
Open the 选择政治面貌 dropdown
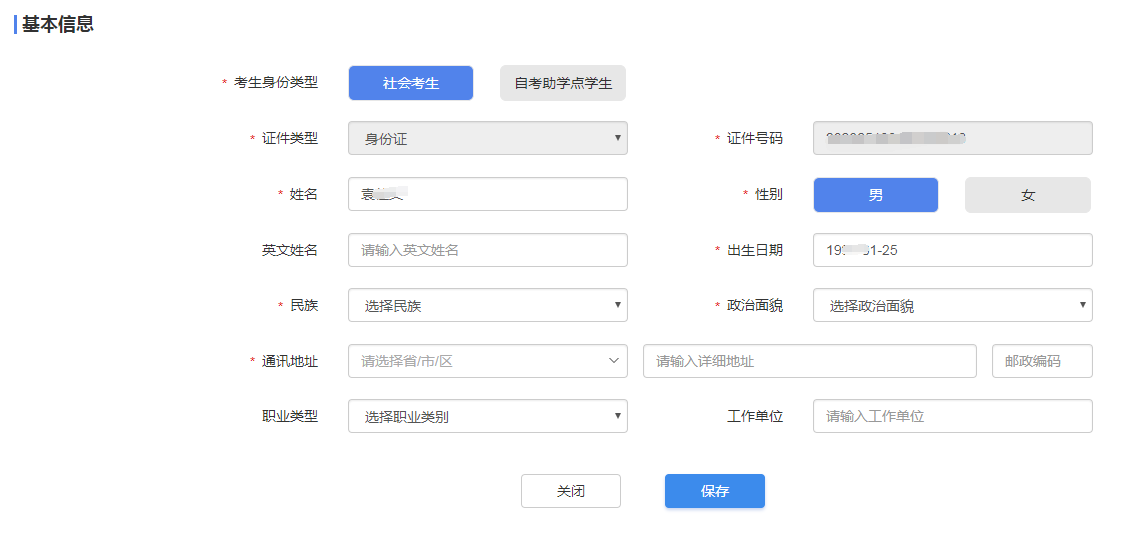pos(952,306)
